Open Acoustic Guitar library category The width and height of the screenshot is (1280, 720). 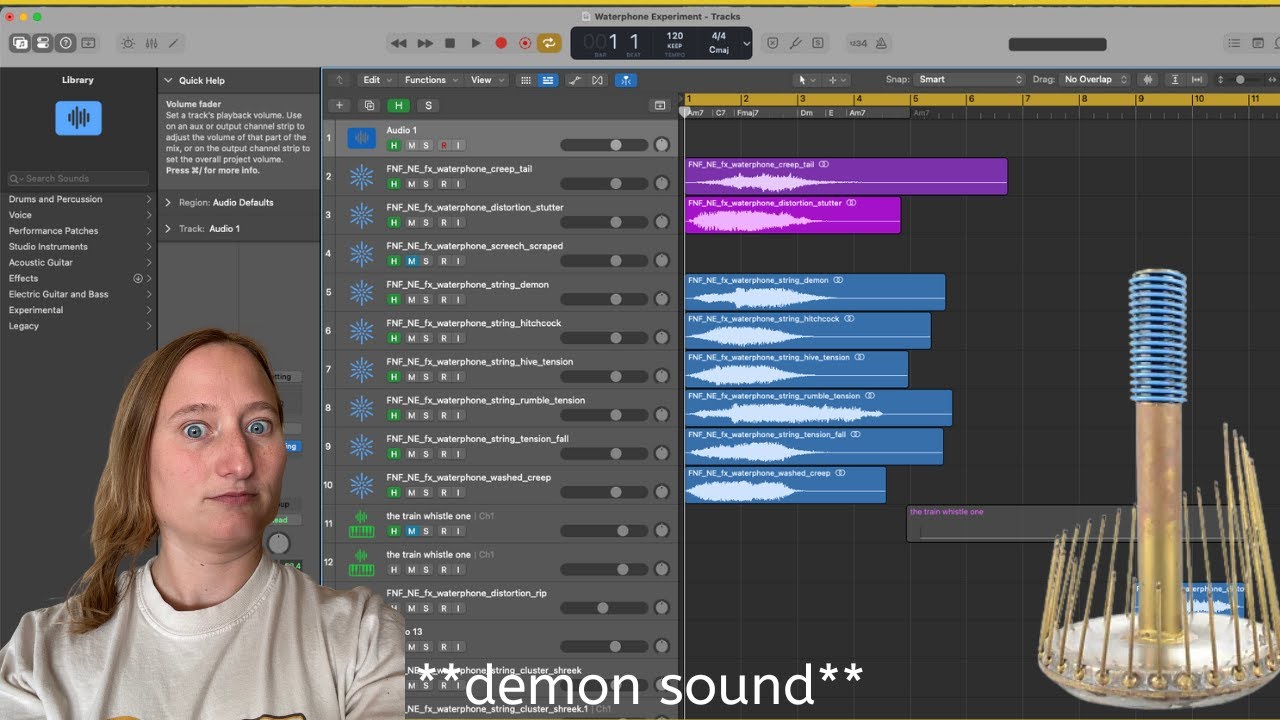click(x=78, y=263)
